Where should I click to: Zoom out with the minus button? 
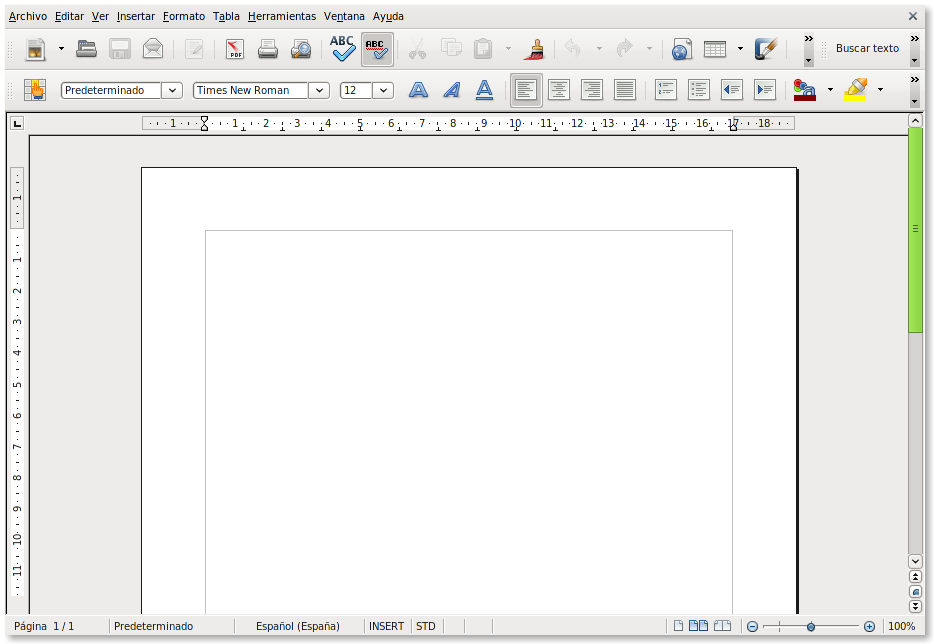coord(752,627)
